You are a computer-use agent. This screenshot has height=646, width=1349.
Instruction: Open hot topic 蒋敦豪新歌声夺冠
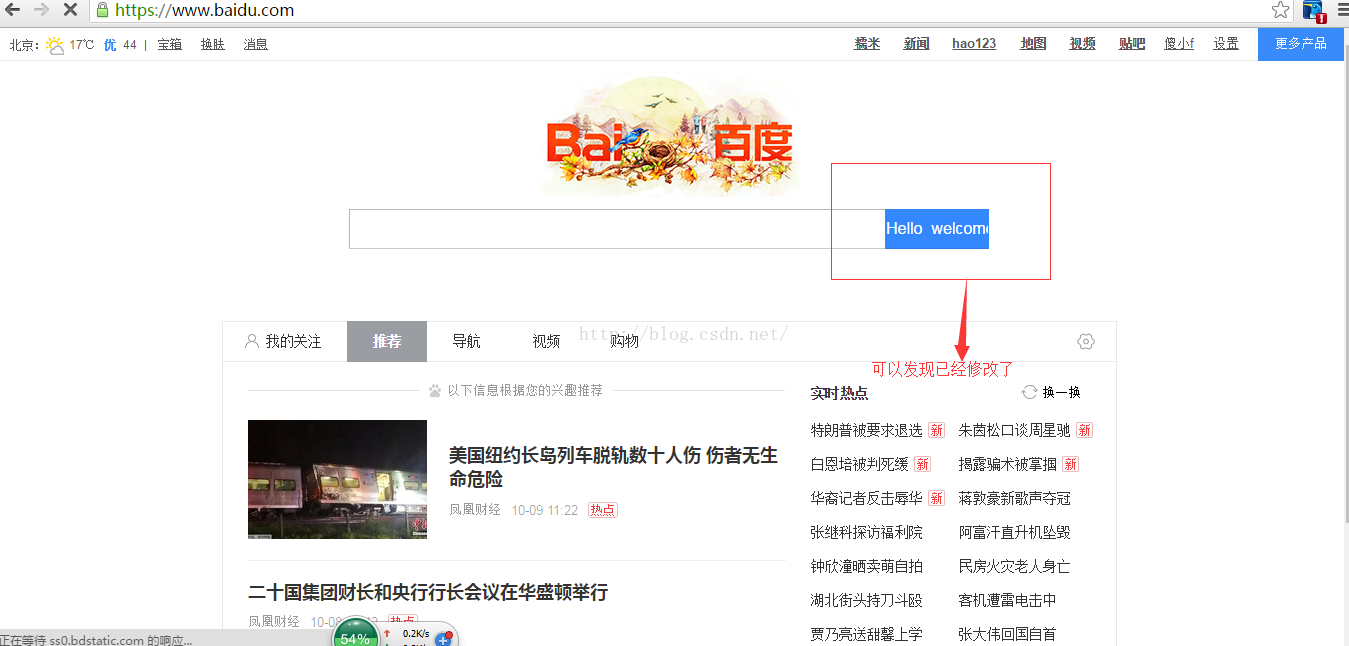1014,498
